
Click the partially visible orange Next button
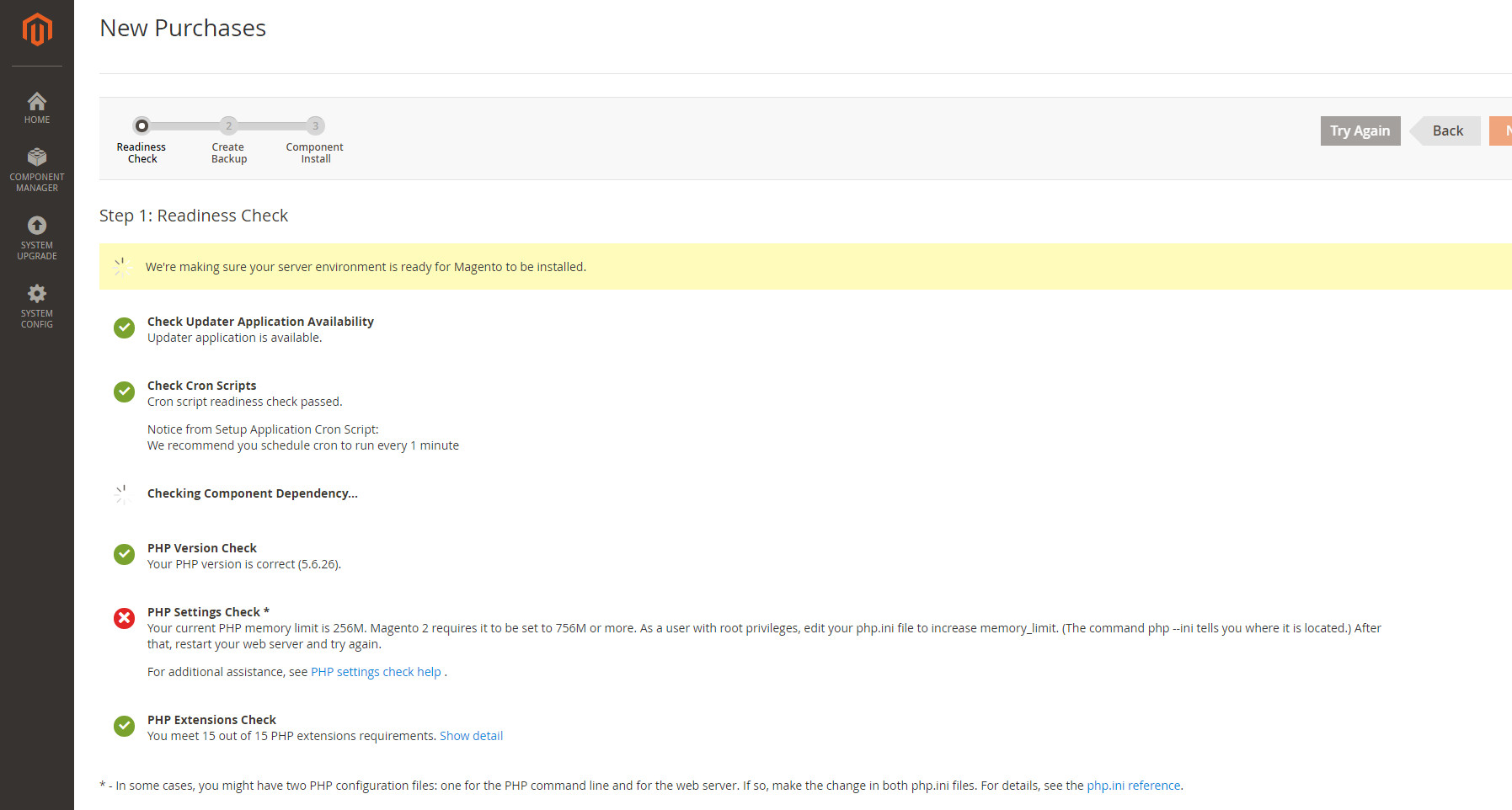(x=1501, y=131)
